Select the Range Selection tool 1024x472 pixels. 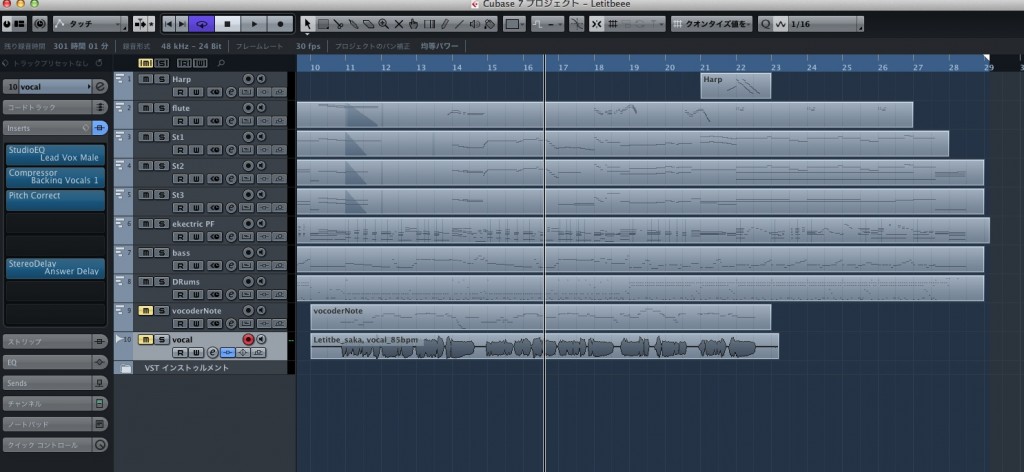click(323, 24)
